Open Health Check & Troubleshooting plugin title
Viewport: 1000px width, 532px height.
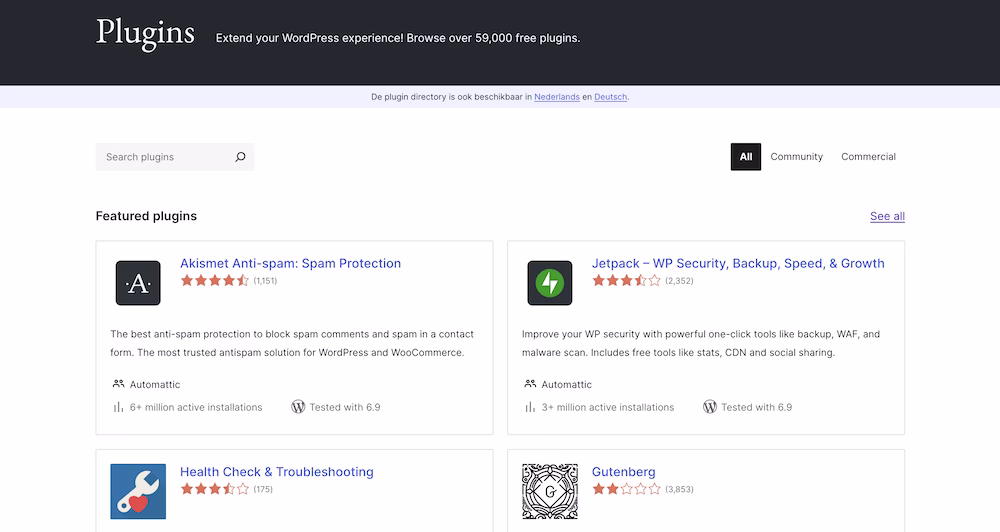tap(277, 472)
